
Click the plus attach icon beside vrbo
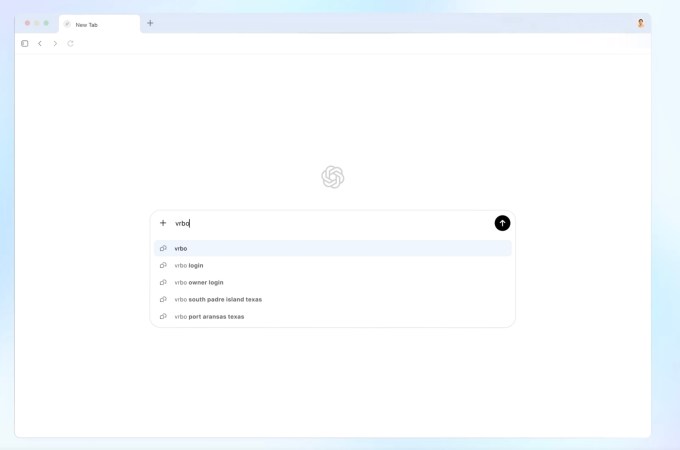click(163, 223)
